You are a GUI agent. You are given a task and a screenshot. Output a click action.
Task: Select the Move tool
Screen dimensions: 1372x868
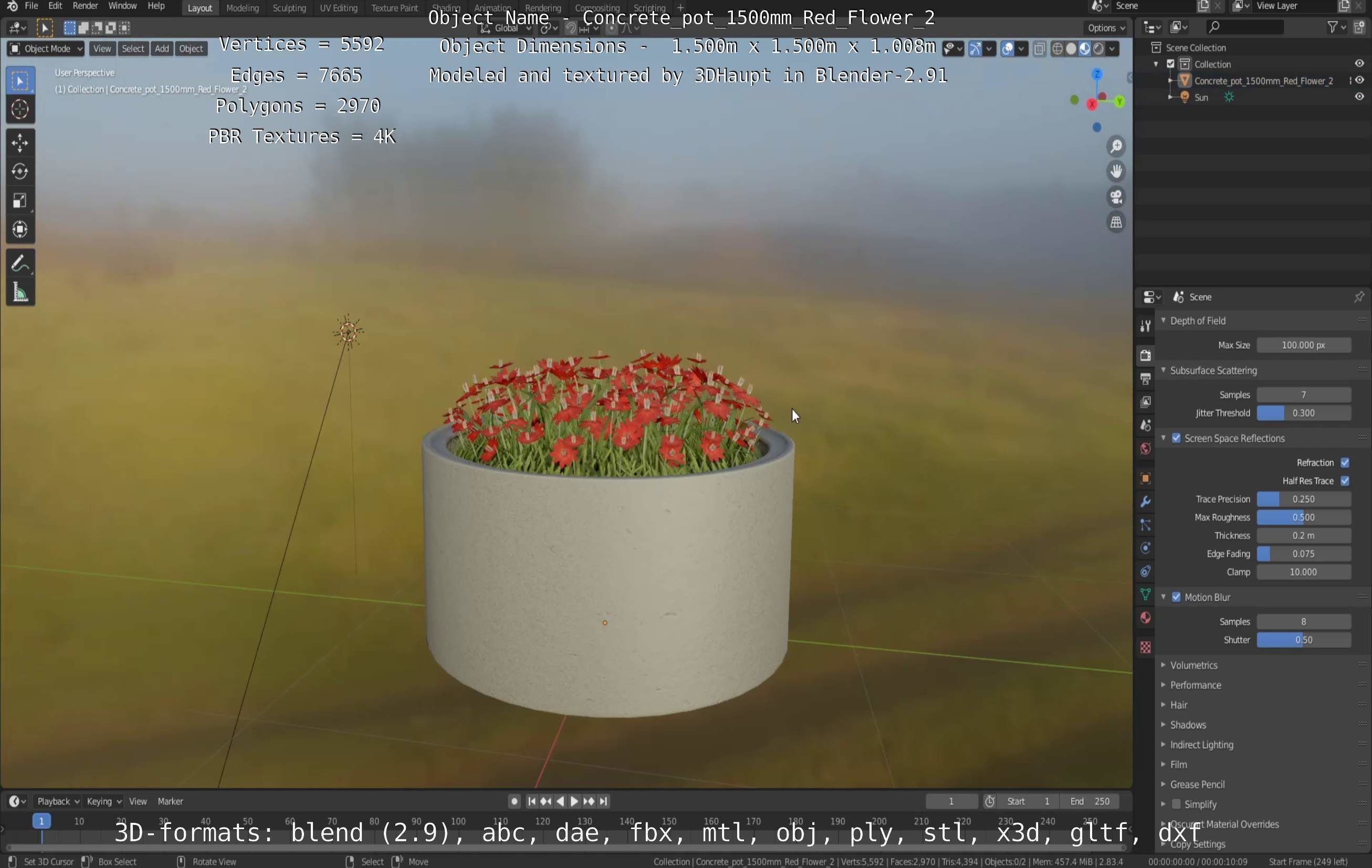tap(20, 142)
